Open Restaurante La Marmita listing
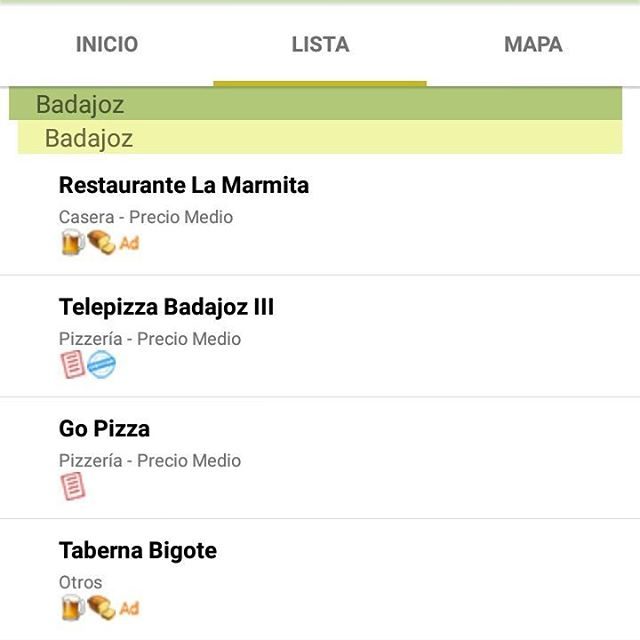 pos(184,186)
